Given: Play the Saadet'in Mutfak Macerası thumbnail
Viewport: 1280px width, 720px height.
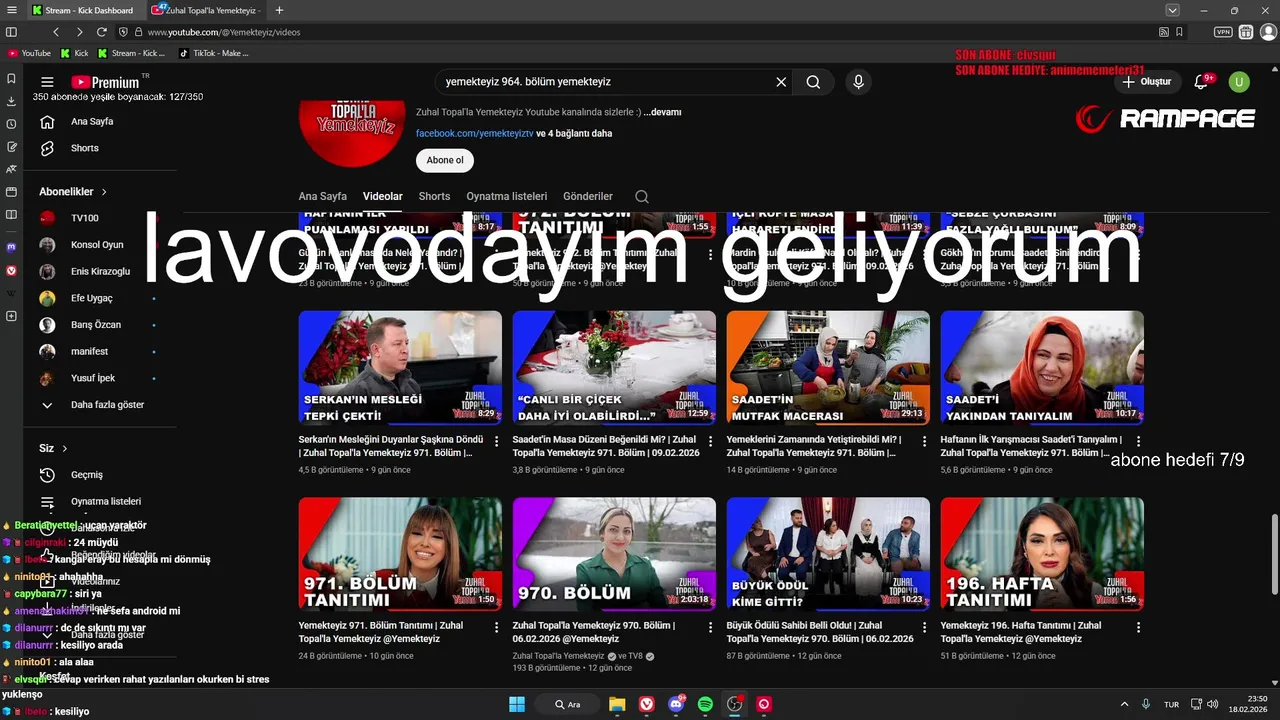Looking at the screenshot, I should (828, 367).
